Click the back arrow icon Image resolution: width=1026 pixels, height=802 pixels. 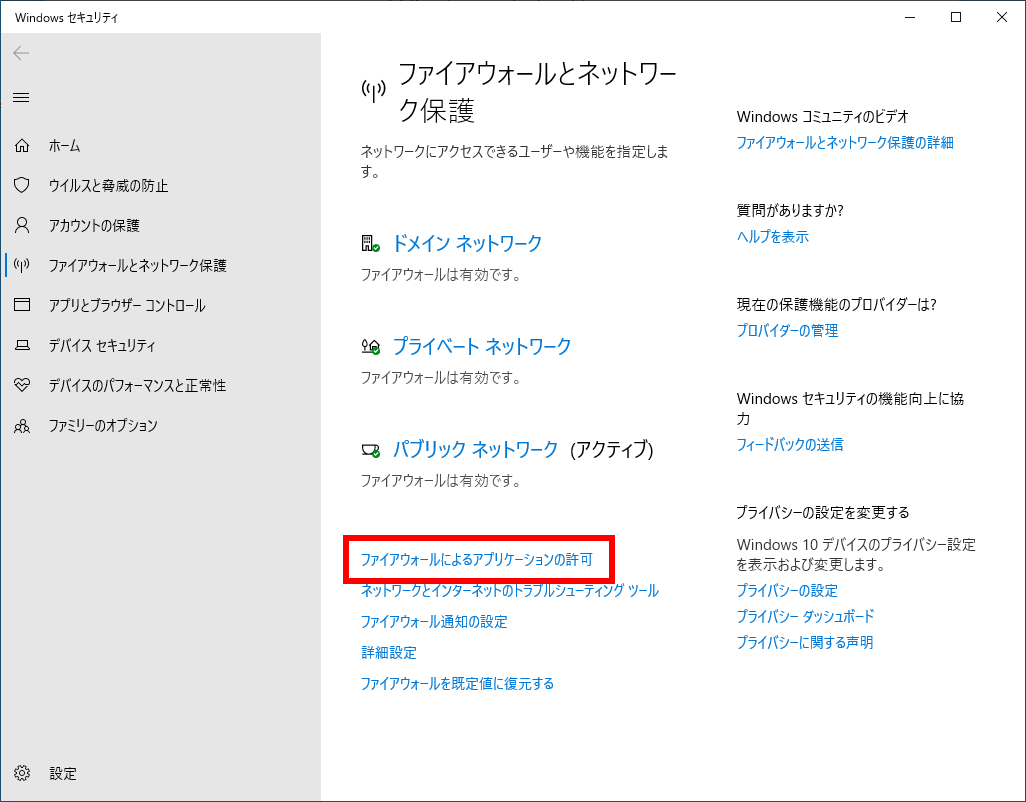click(x=21, y=53)
